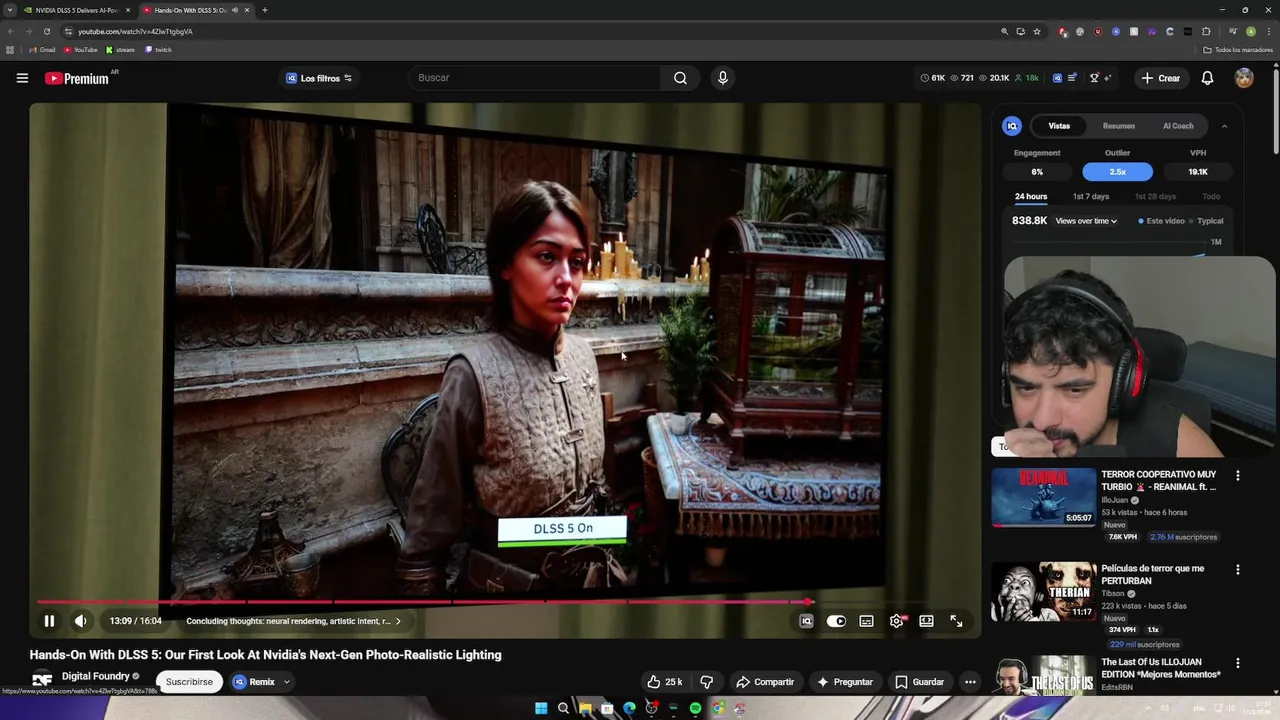The image size is (1280, 720).
Task: Open the notifications bell
Action: [1207, 78]
